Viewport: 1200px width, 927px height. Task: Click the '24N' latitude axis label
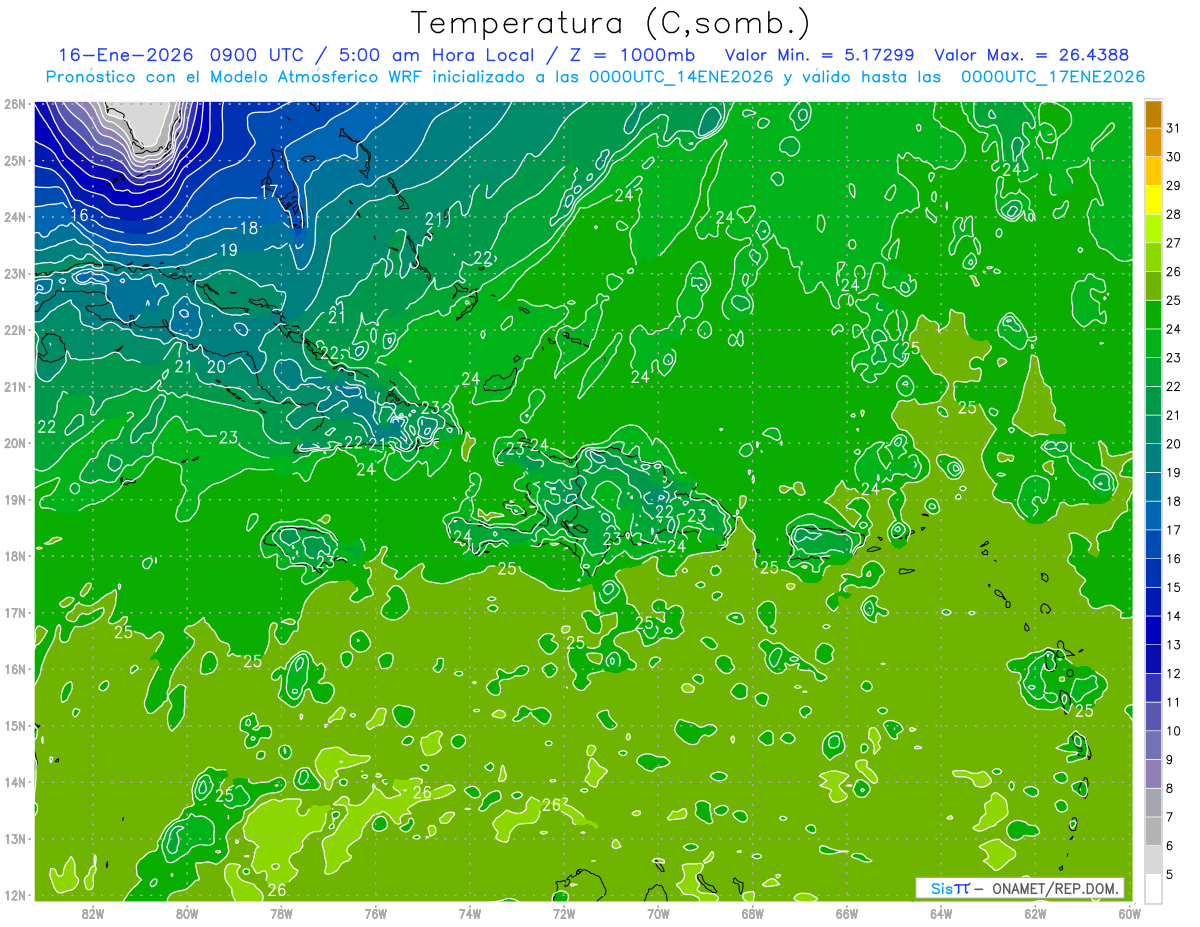(15, 217)
